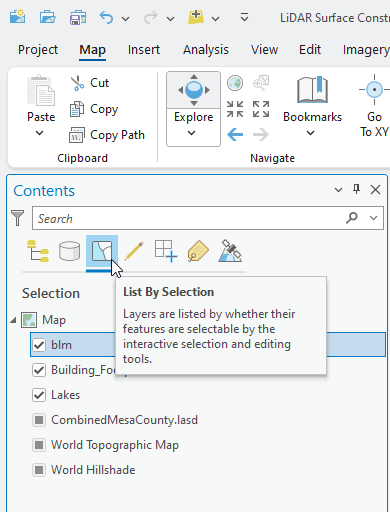The image size is (390, 512).
Task: Switch to the Map ribbon tab
Action: [92, 50]
